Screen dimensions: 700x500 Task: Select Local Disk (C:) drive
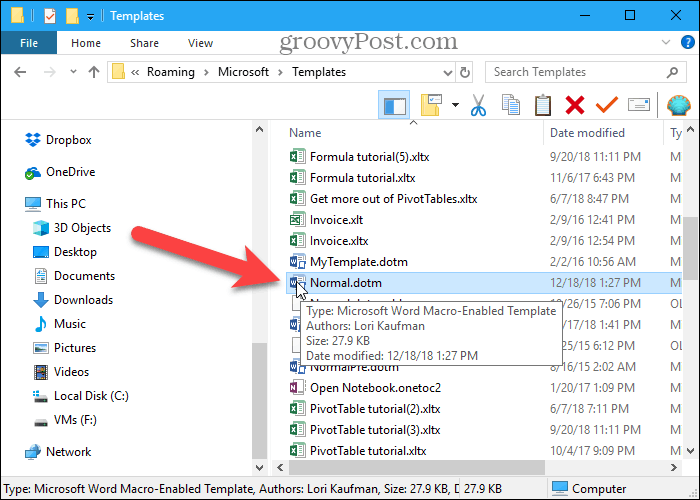click(x=81, y=396)
